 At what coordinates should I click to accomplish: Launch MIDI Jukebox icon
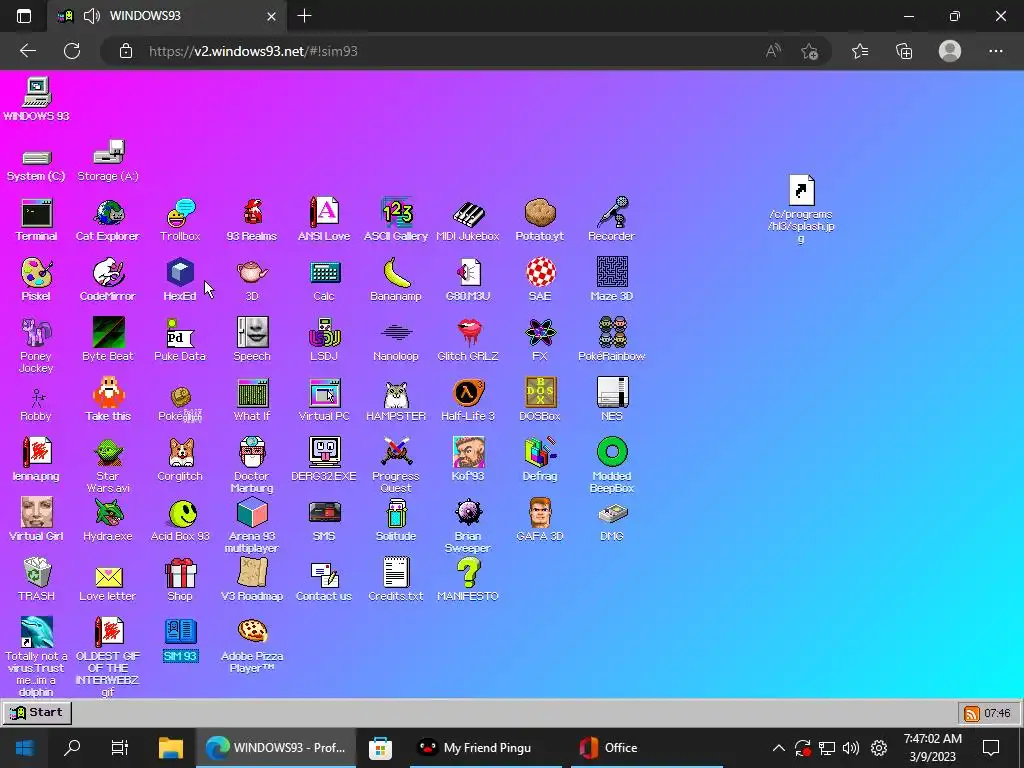[x=468, y=220]
